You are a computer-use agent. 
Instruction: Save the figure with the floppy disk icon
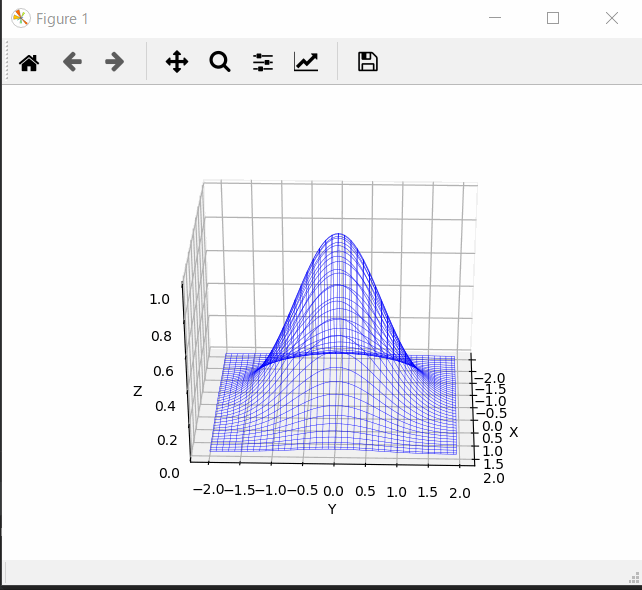click(368, 62)
